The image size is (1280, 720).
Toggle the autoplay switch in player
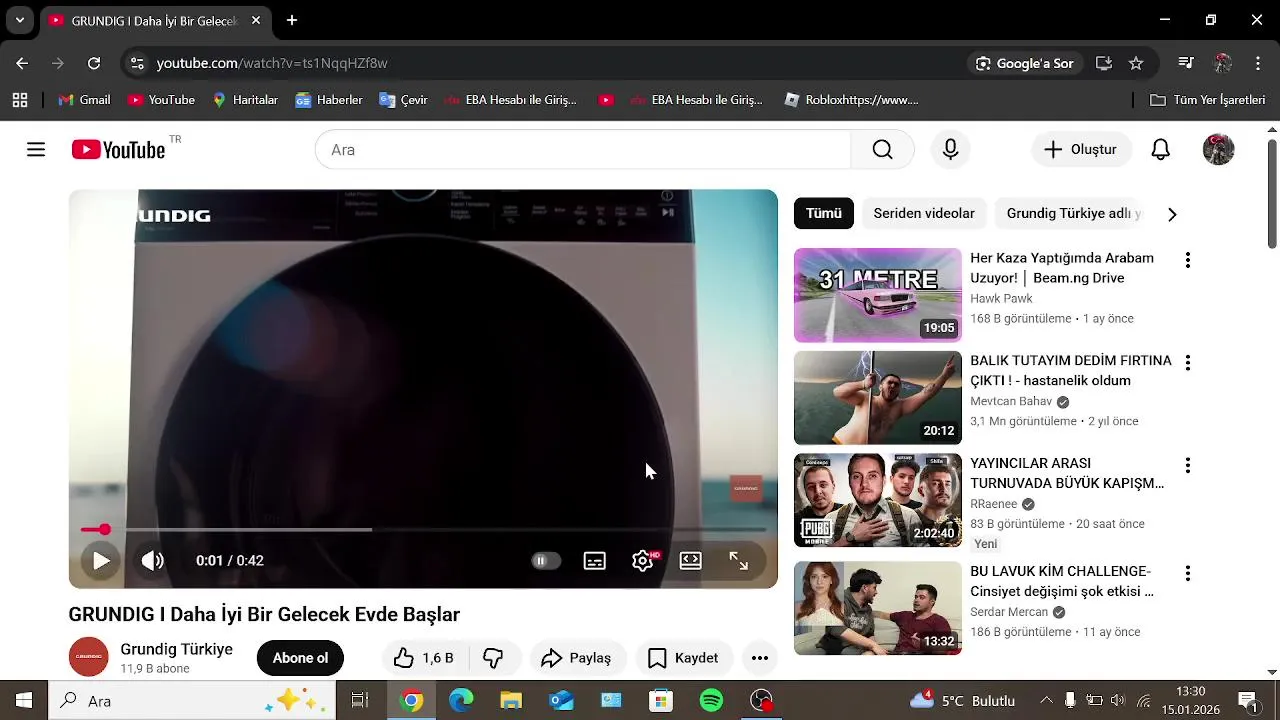click(x=545, y=561)
